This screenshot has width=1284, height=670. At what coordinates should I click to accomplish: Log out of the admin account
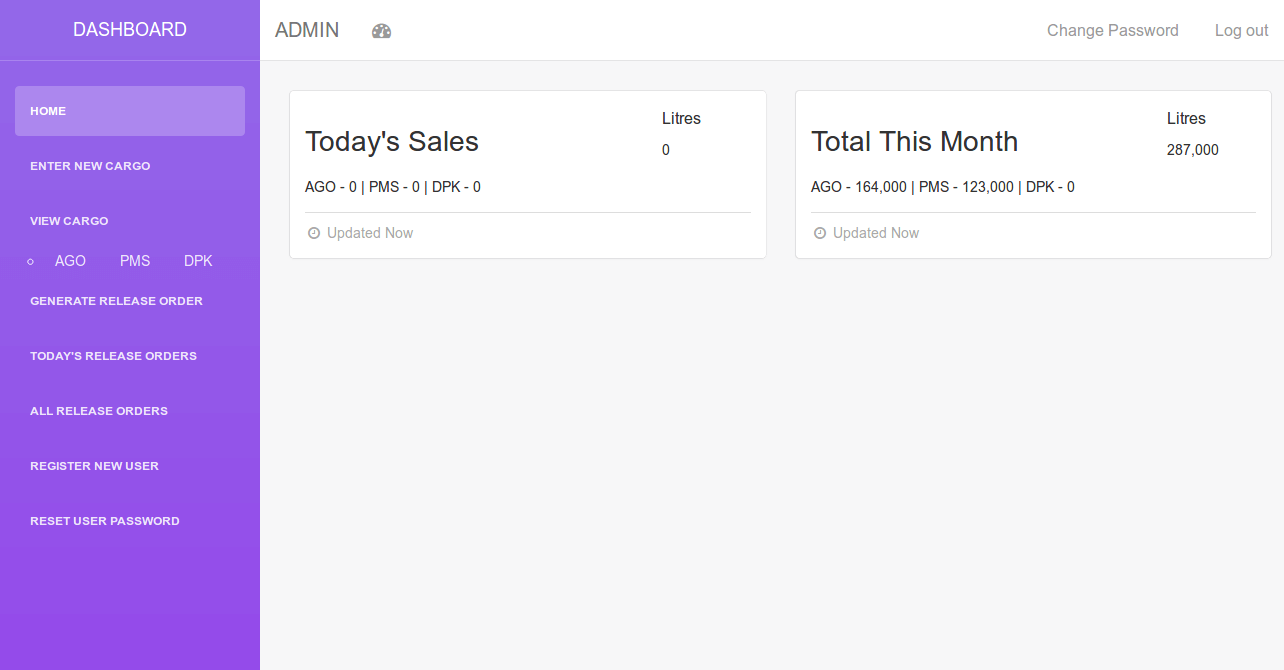1241,30
